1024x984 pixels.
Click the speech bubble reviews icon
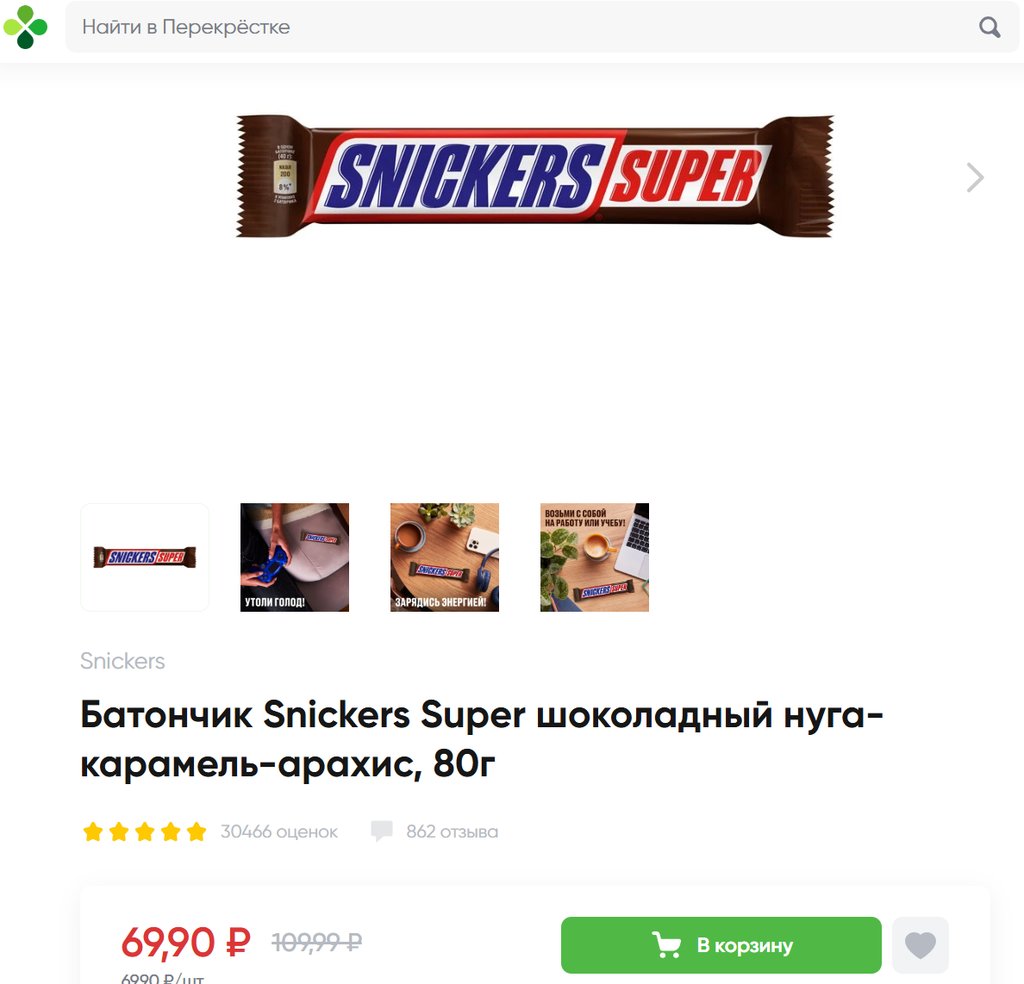point(381,831)
